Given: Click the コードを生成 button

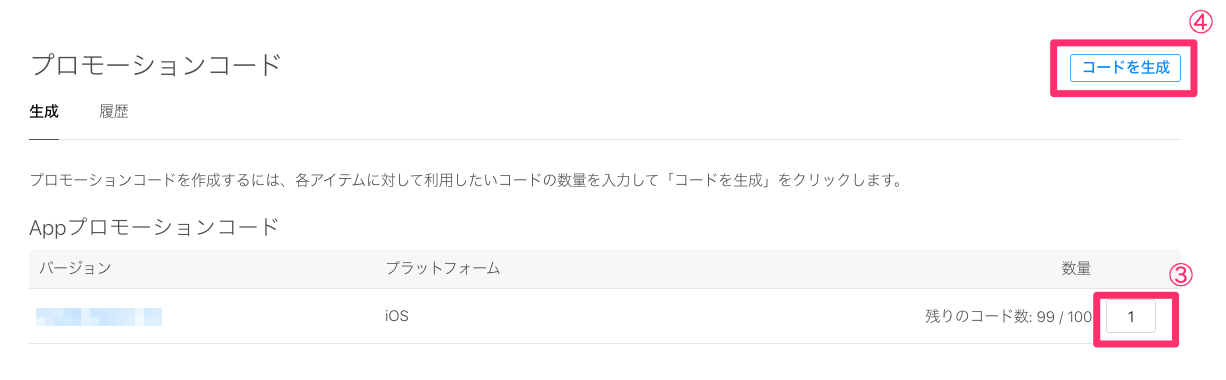Looking at the screenshot, I should [1125, 68].
